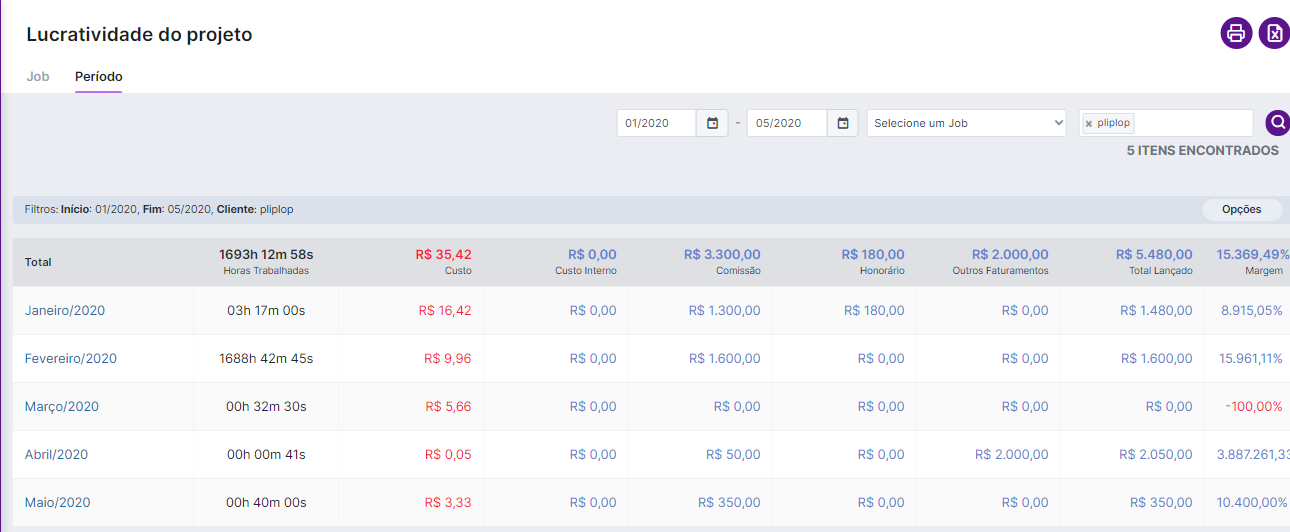Open calendar for start date 01/2020
This screenshot has width=1290, height=532.
(x=712, y=123)
